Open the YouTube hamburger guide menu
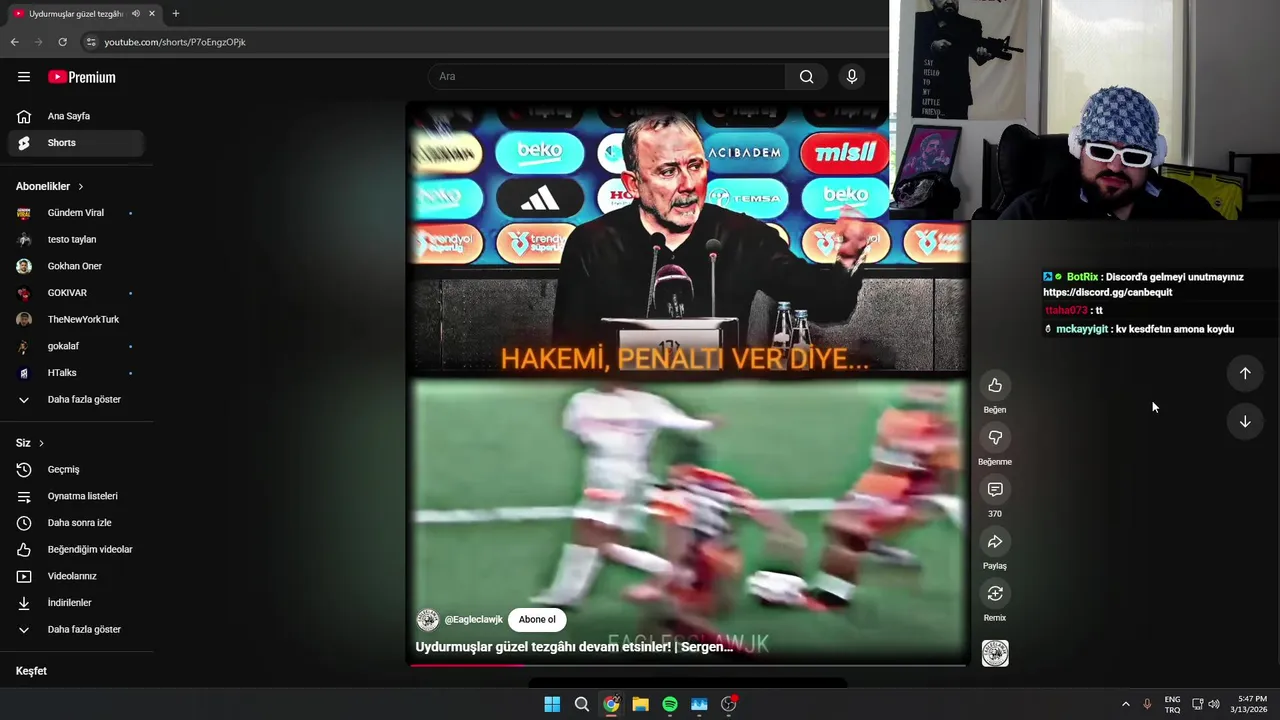Viewport: 1280px width, 720px height. point(24,77)
